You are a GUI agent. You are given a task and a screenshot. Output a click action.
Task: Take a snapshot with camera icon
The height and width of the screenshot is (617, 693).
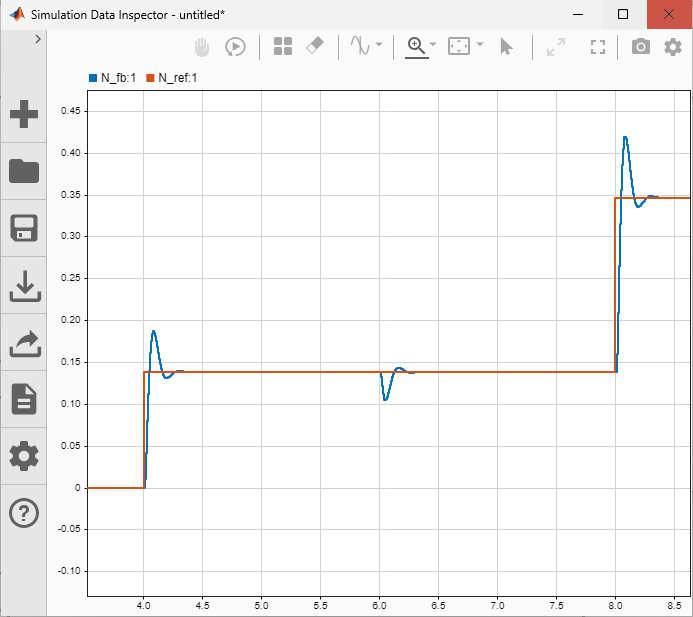641,46
